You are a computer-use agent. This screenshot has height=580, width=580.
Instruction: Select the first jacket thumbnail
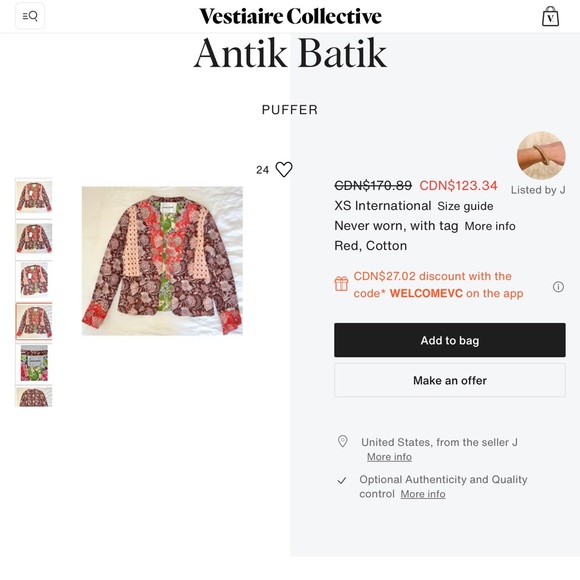click(x=34, y=196)
